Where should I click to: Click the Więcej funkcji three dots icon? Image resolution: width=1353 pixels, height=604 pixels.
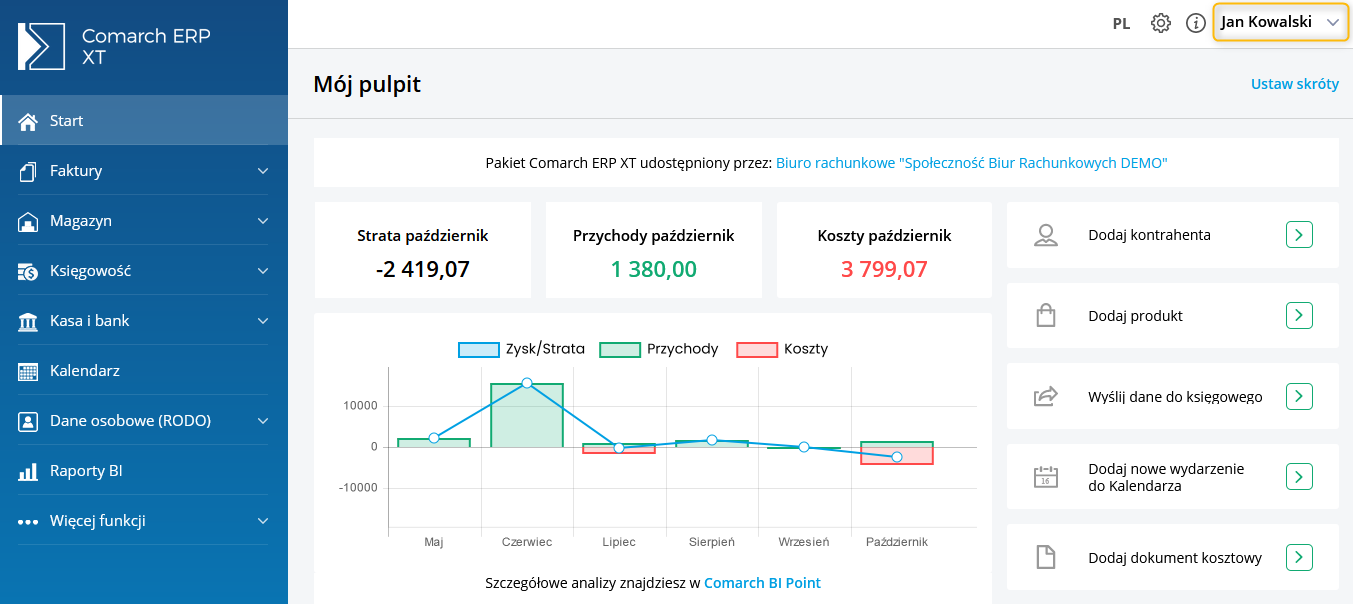click(28, 522)
